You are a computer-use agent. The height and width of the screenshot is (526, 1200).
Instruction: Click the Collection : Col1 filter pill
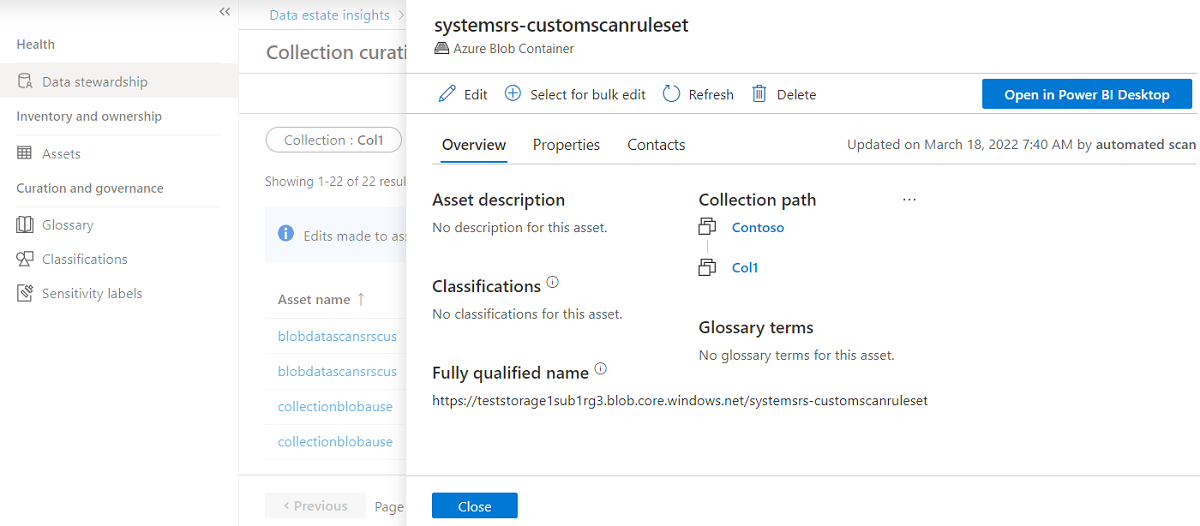tap(333, 140)
